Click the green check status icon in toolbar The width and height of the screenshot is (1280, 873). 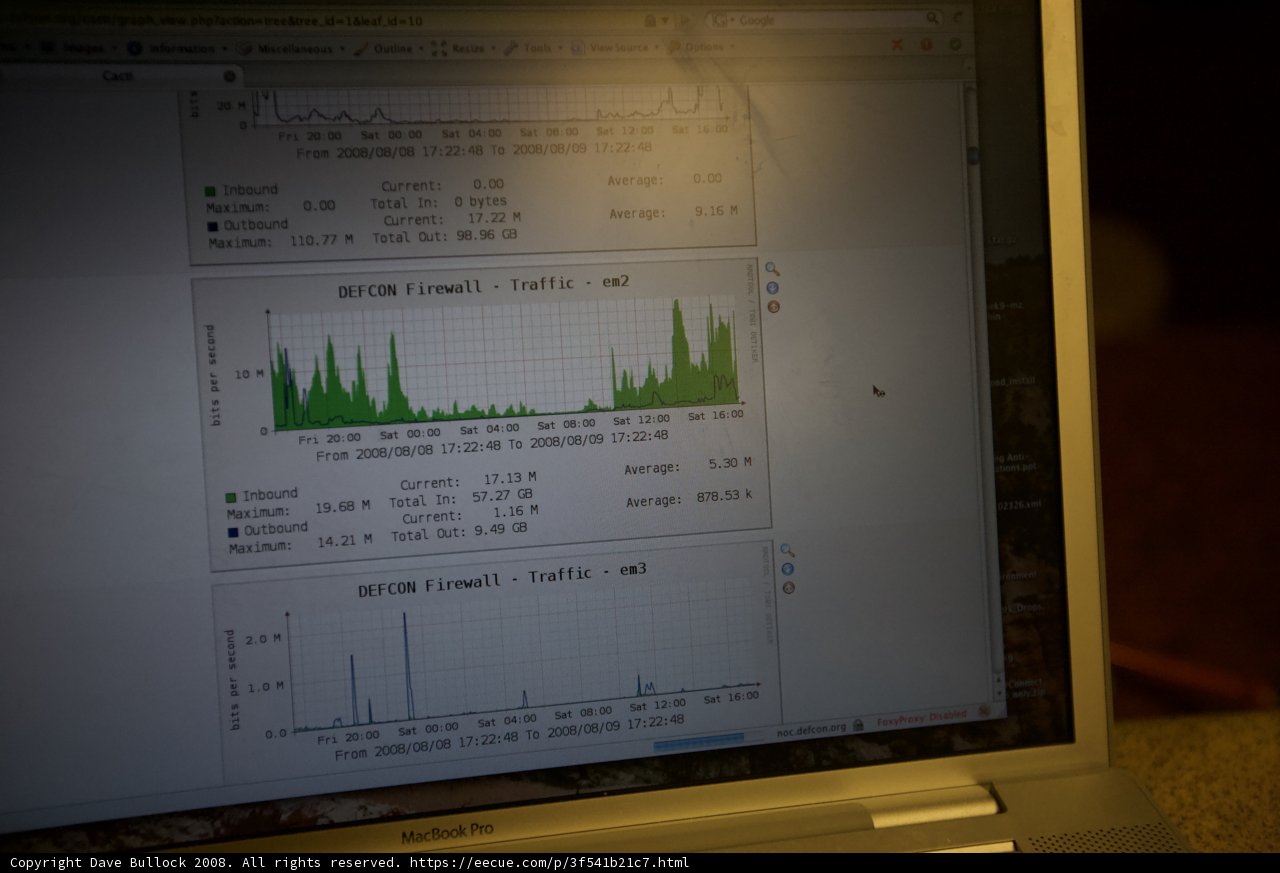956,44
